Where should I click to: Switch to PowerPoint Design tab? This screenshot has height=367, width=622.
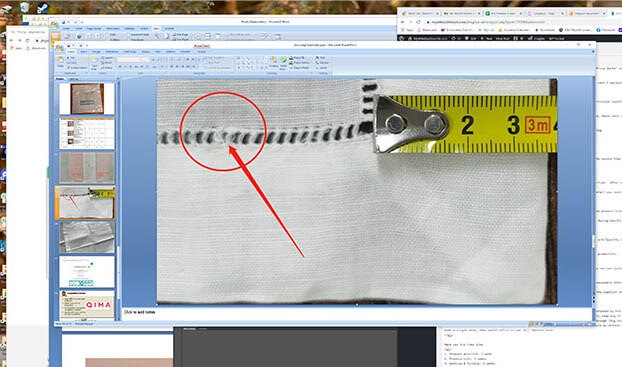tap(96, 52)
